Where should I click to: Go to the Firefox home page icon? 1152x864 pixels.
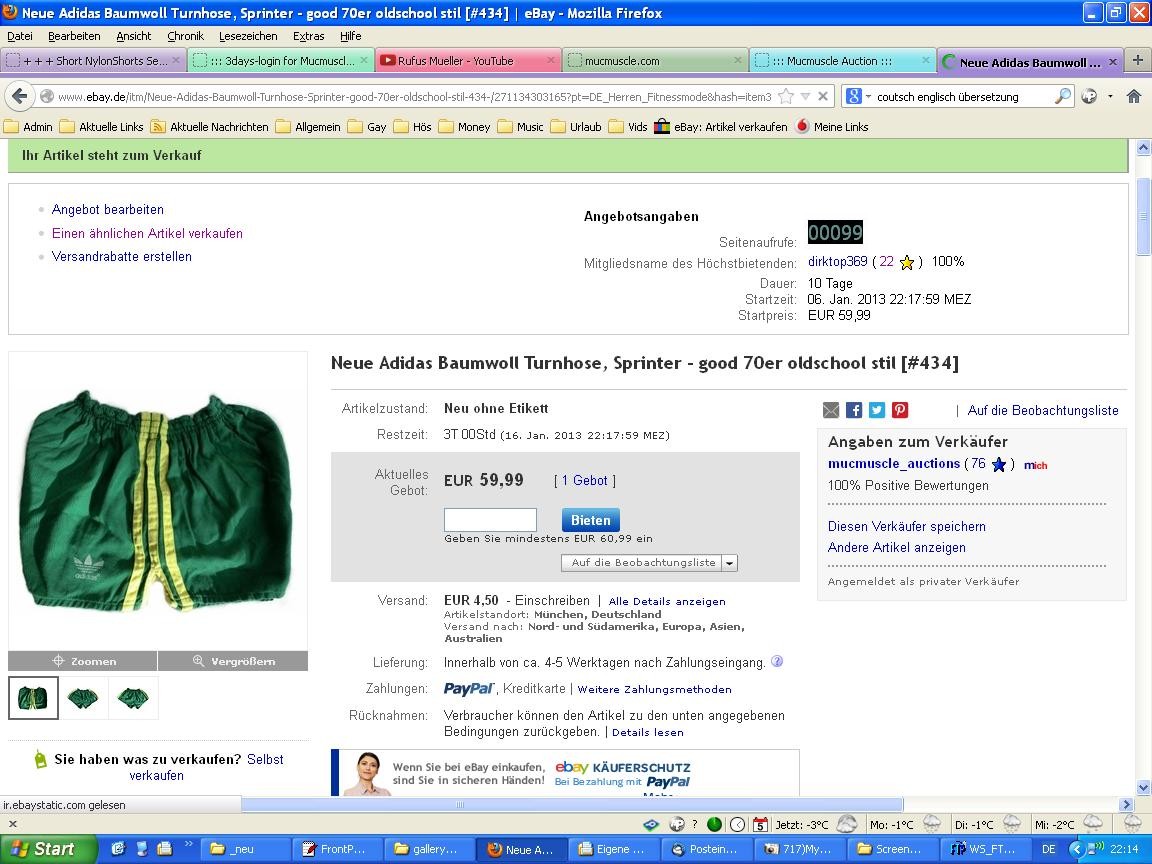tap(1133, 96)
